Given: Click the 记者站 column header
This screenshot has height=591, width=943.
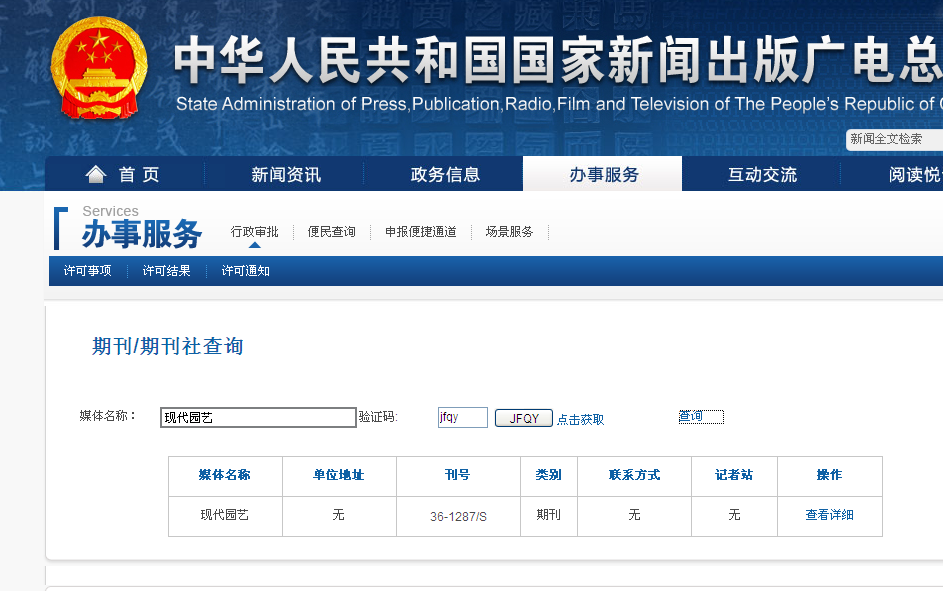Looking at the screenshot, I should (734, 475).
